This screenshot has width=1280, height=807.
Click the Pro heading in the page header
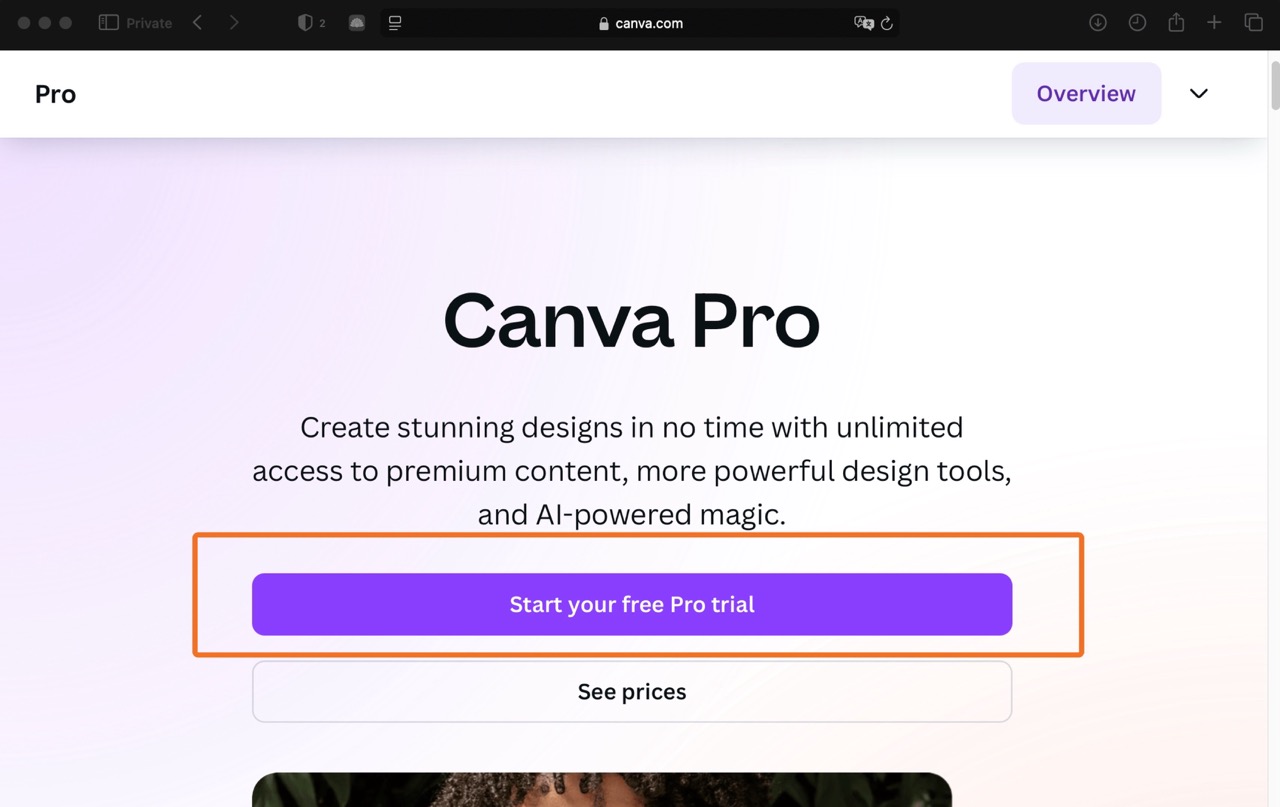[x=55, y=94]
